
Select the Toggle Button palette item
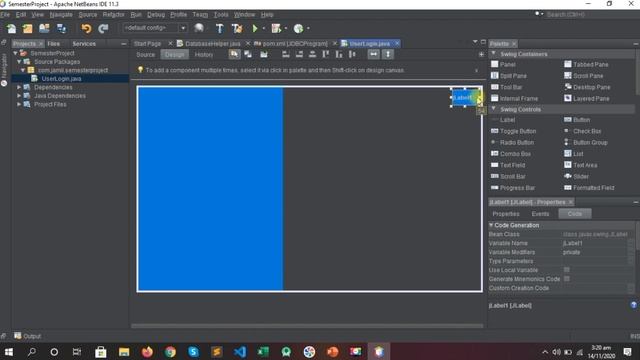[x=513, y=131]
